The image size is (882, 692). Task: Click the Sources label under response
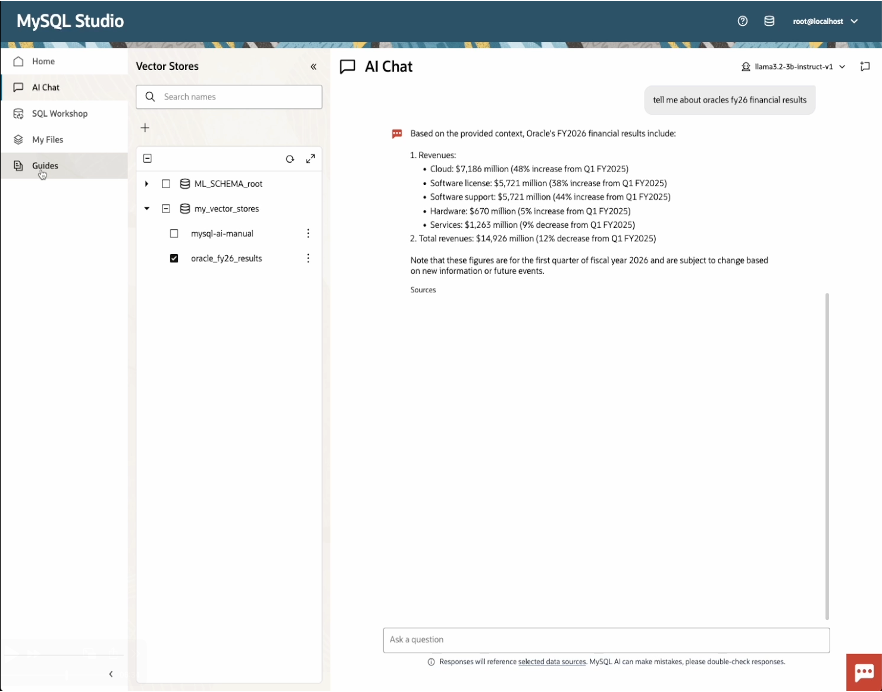pos(423,290)
